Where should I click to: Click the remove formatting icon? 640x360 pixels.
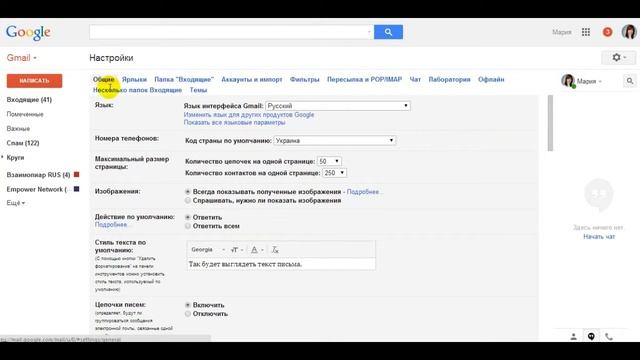275,250
